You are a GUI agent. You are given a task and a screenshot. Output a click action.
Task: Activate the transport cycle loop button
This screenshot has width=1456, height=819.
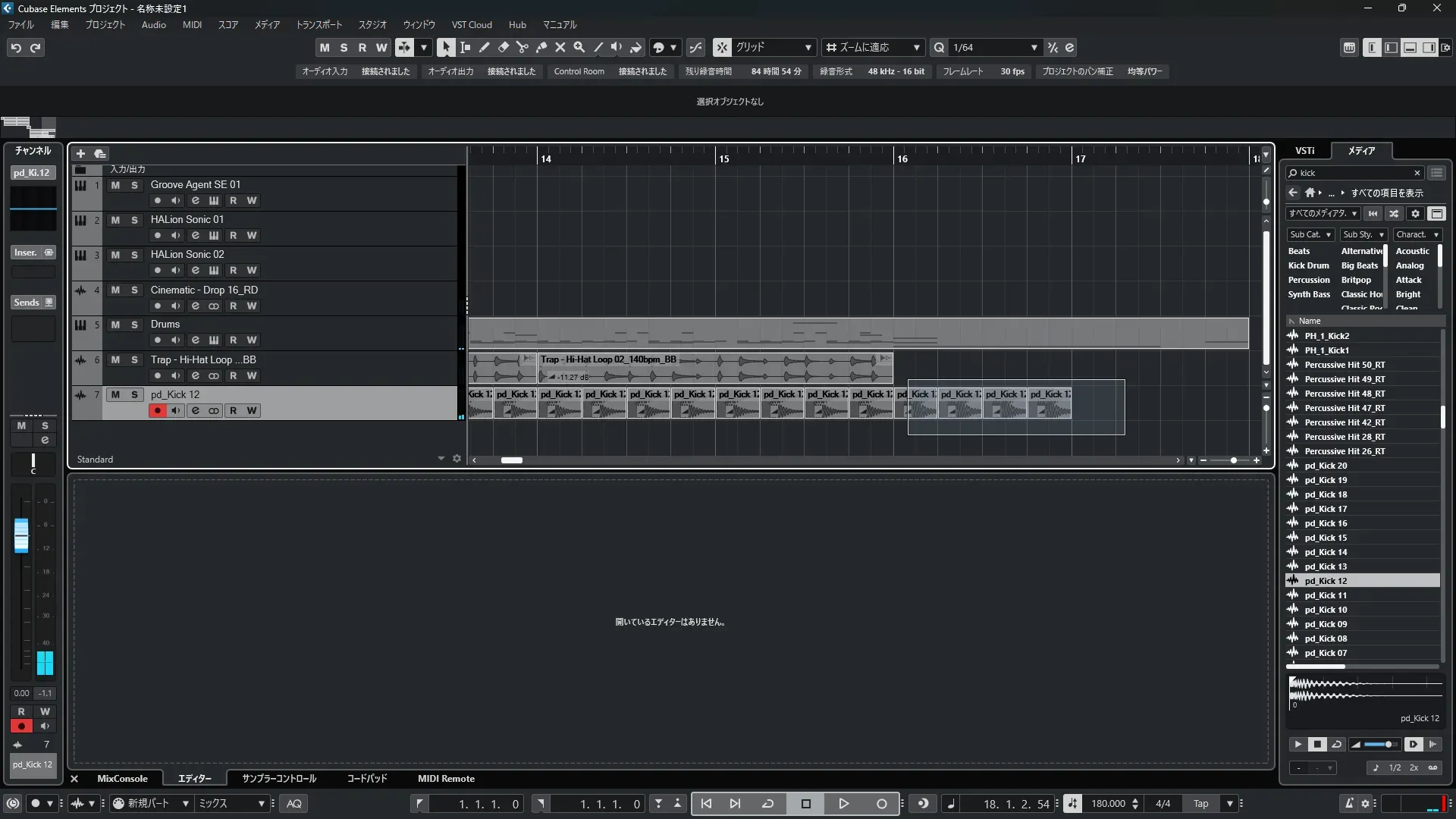767,804
